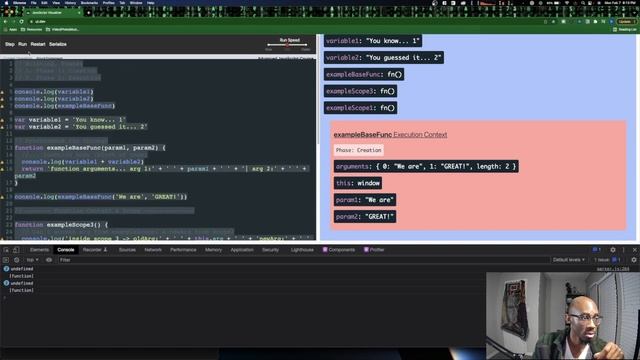This screenshot has height=360, width=640.
Task: Clear the console with the clear icon
Action: tap(17, 260)
